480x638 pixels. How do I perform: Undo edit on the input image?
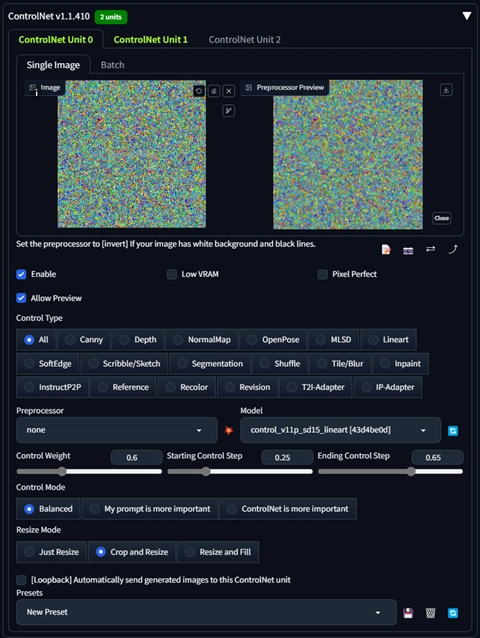199,91
